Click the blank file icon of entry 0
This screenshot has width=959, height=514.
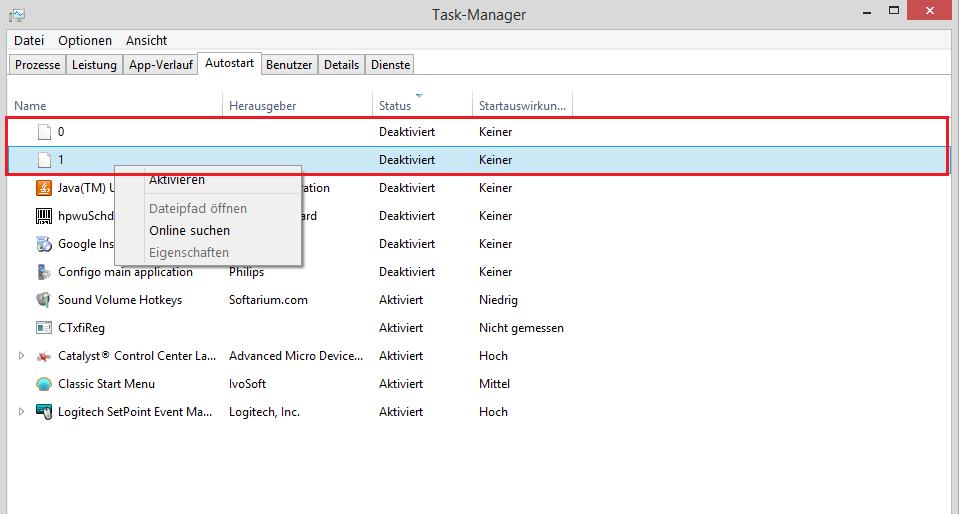pos(44,132)
